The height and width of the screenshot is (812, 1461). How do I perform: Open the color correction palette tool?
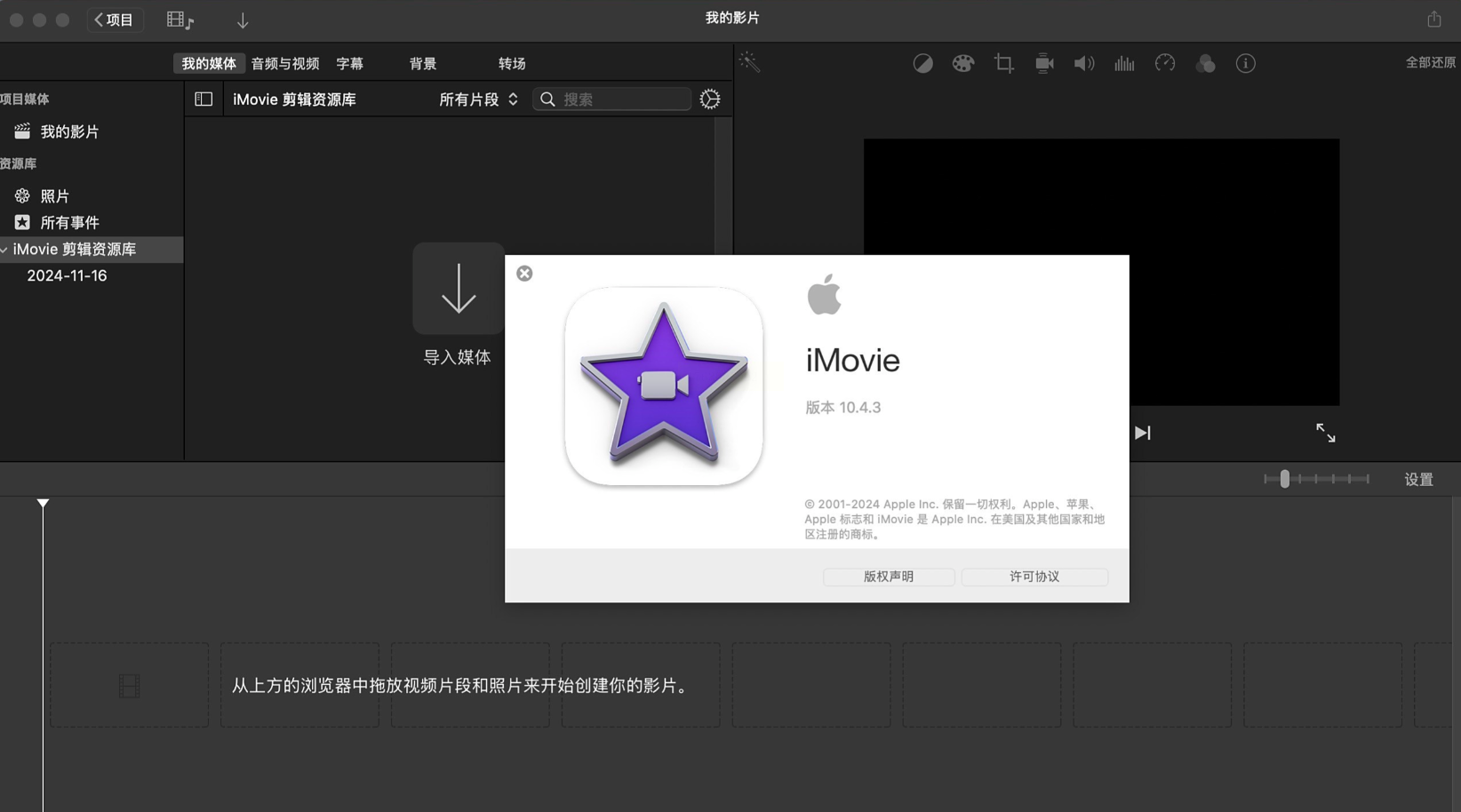[963, 63]
